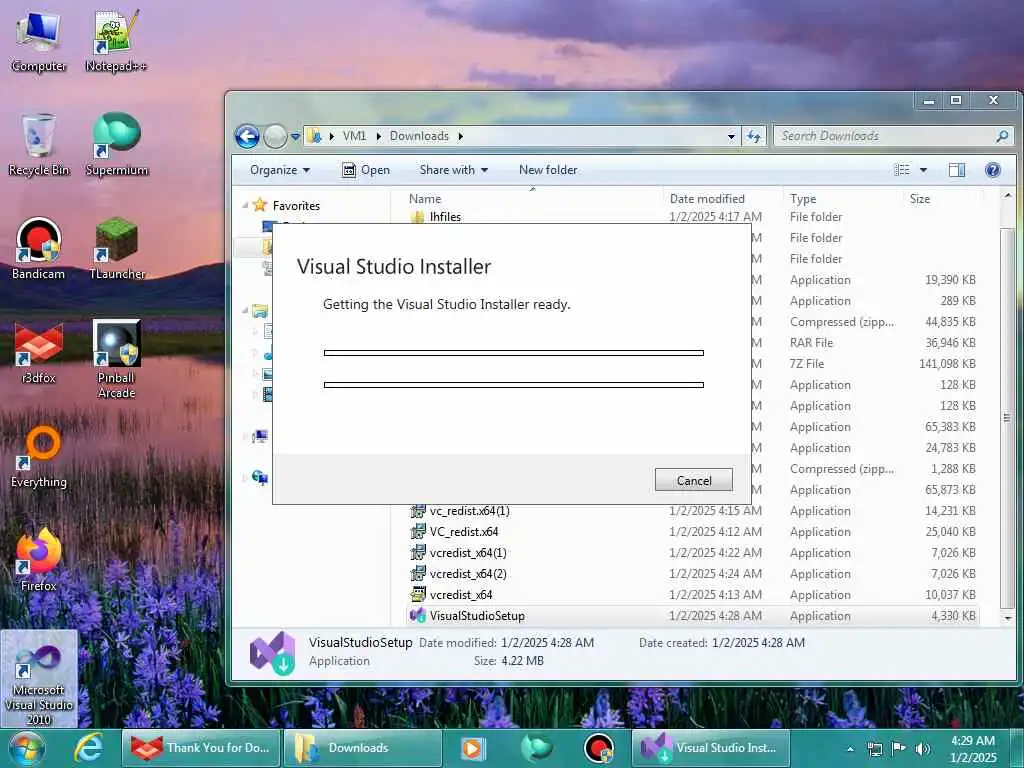Click the vertical scrollbar of the file list

1008,417
